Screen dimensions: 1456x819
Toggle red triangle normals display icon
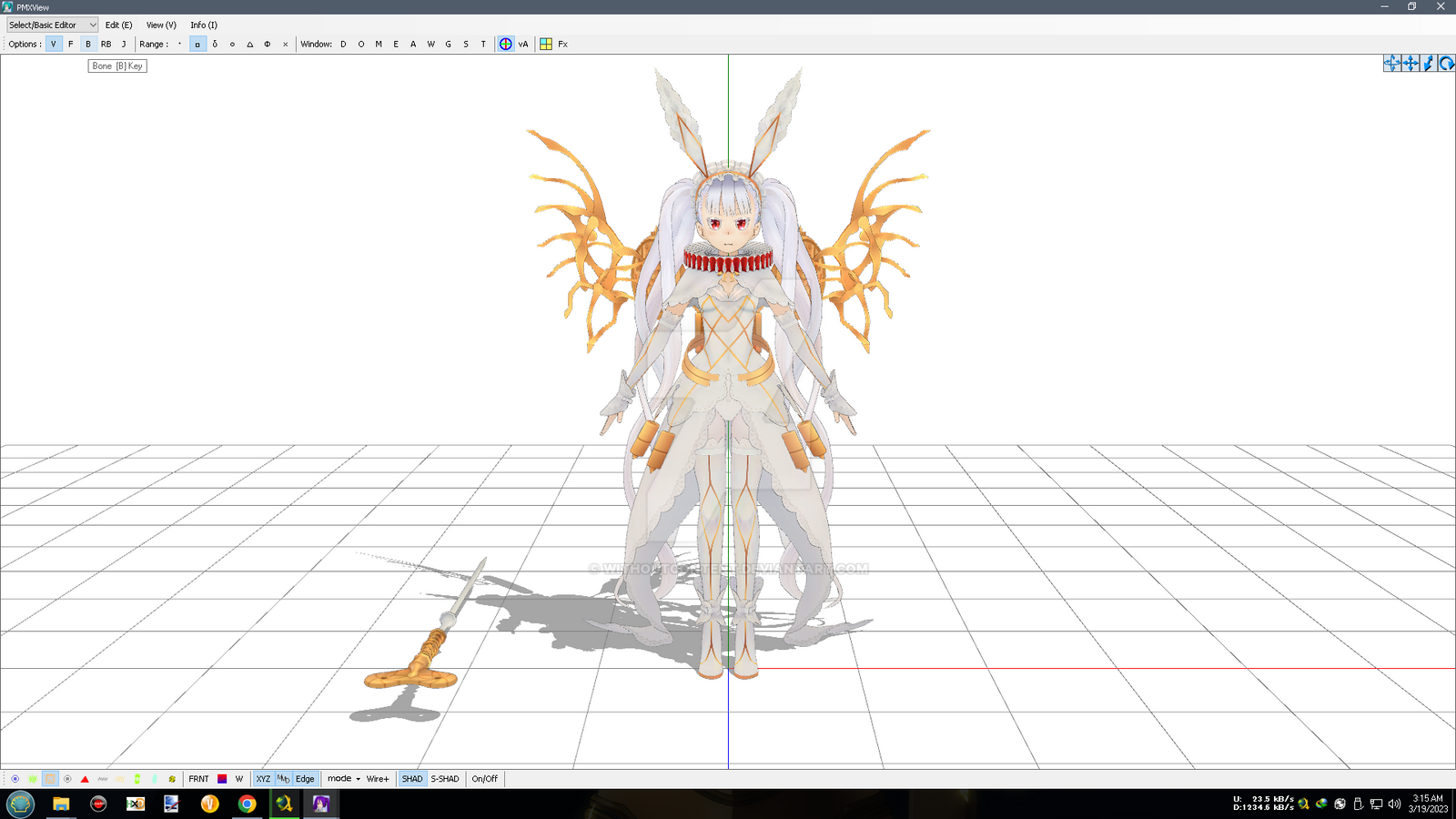(x=85, y=779)
